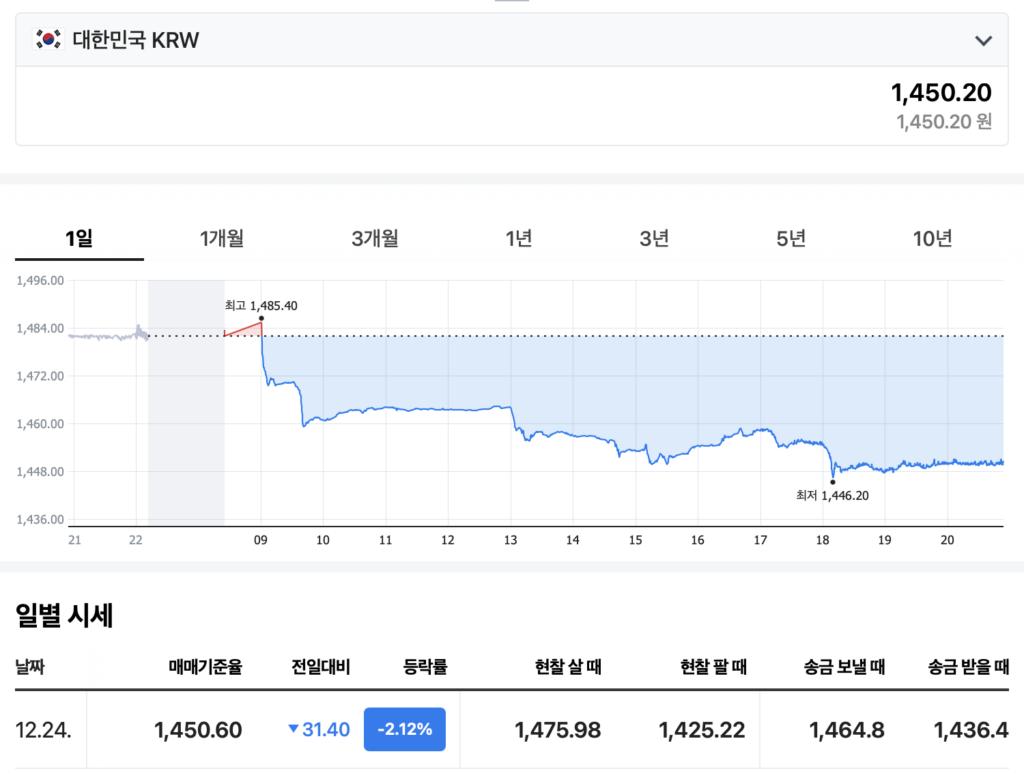Screen dimensions: 1024x769
Task: Switch to the 1년 chart tab
Action: 518,238
